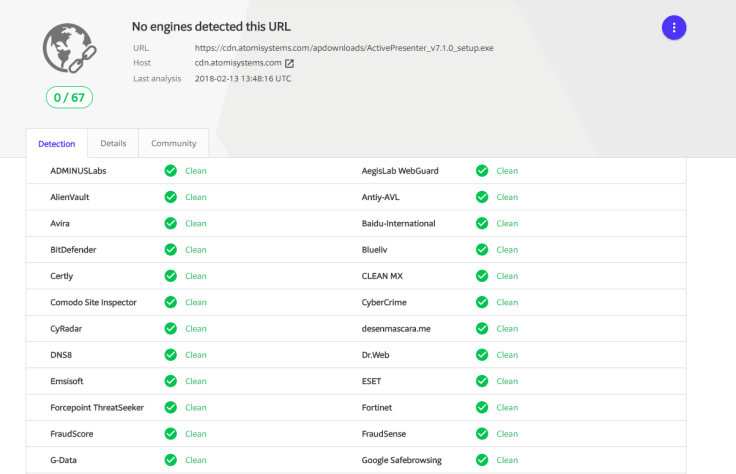This screenshot has height=474, width=736.
Task: Select the CyberCrime engine name
Action: 384,302
